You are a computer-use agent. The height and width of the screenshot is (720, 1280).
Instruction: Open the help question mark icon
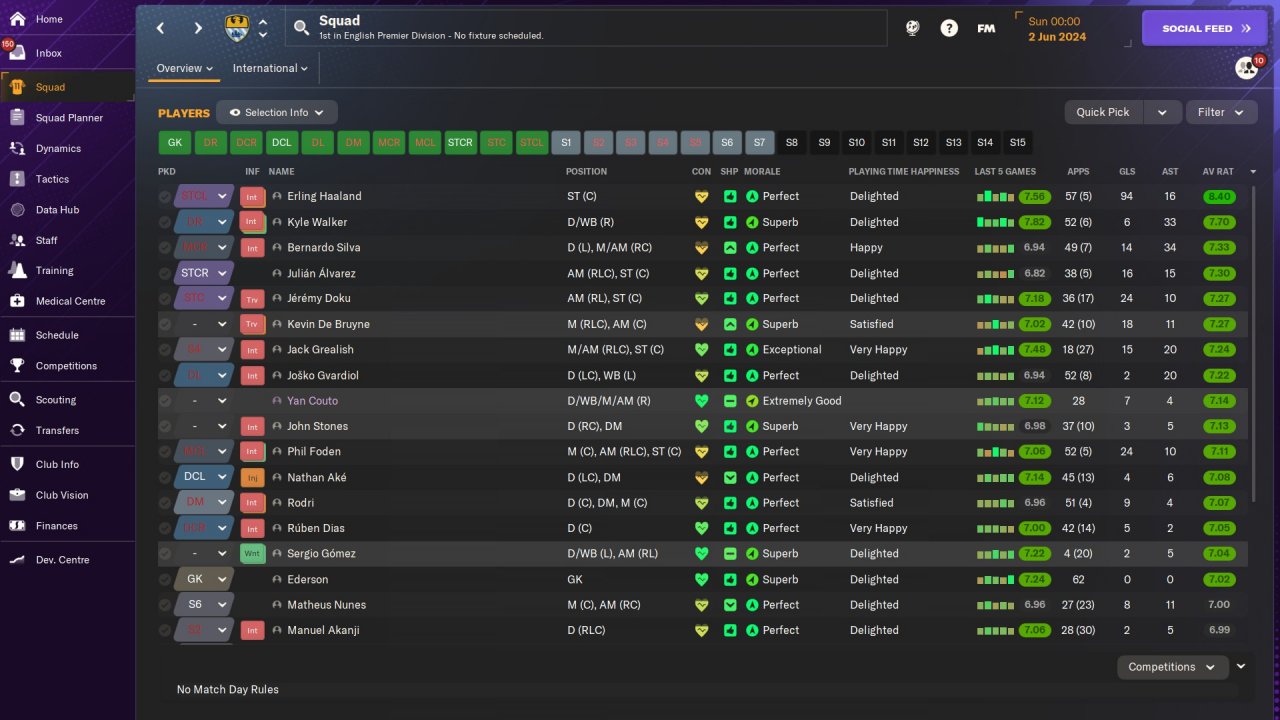tap(949, 28)
